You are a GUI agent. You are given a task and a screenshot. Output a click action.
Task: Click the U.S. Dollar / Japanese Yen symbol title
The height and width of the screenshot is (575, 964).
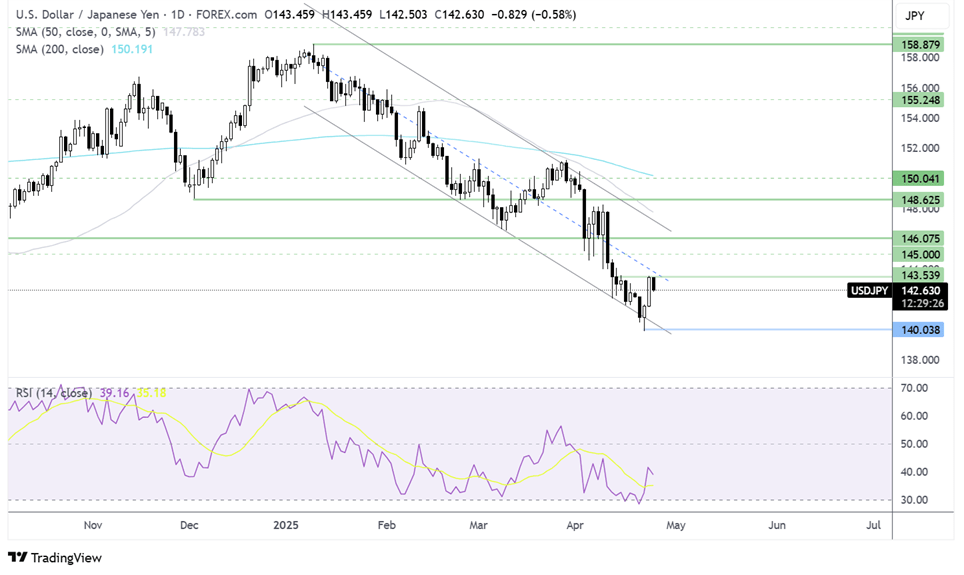point(87,14)
